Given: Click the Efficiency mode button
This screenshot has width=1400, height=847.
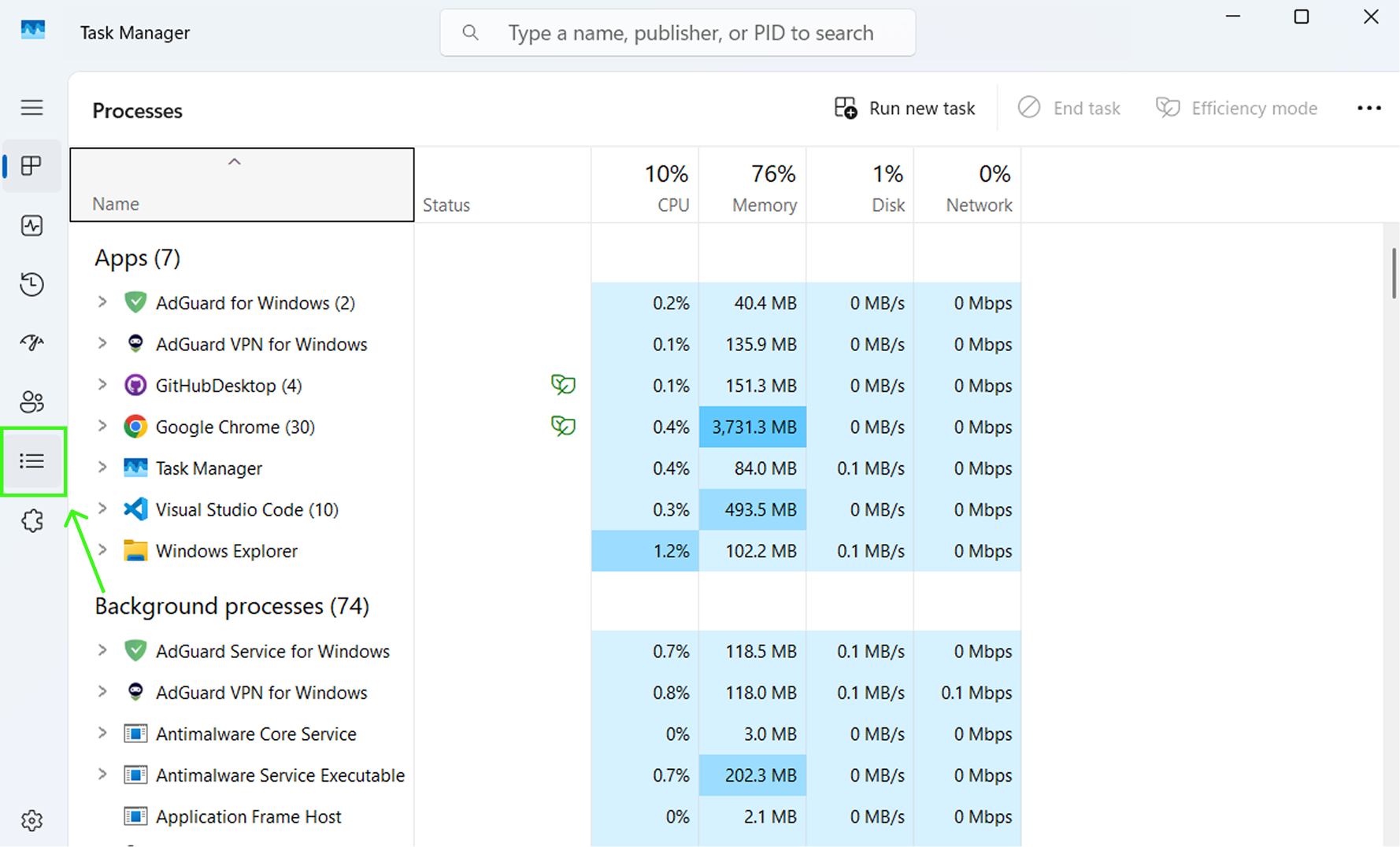Looking at the screenshot, I should (x=1236, y=108).
